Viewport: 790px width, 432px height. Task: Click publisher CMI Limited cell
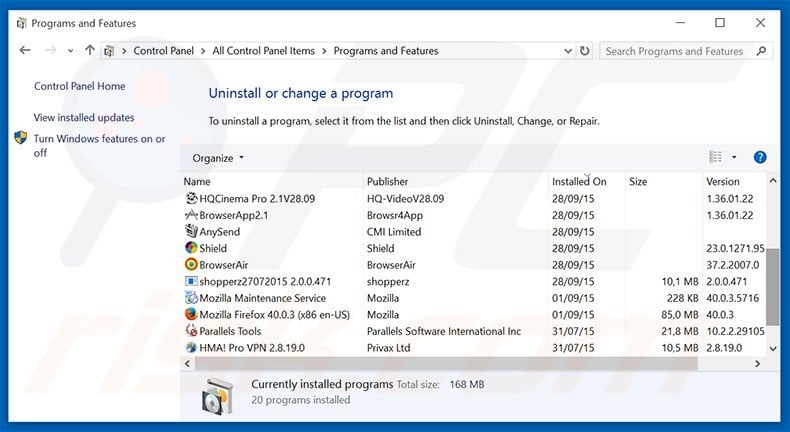point(394,232)
